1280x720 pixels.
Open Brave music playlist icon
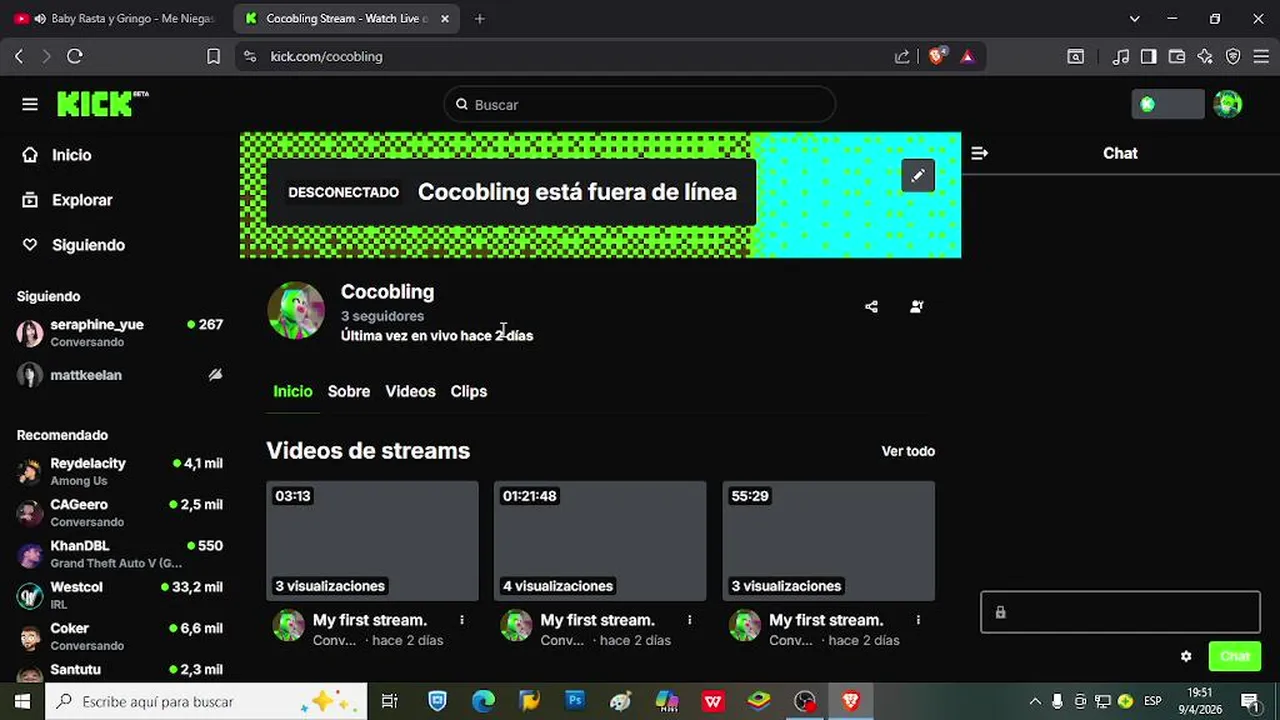click(1121, 57)
